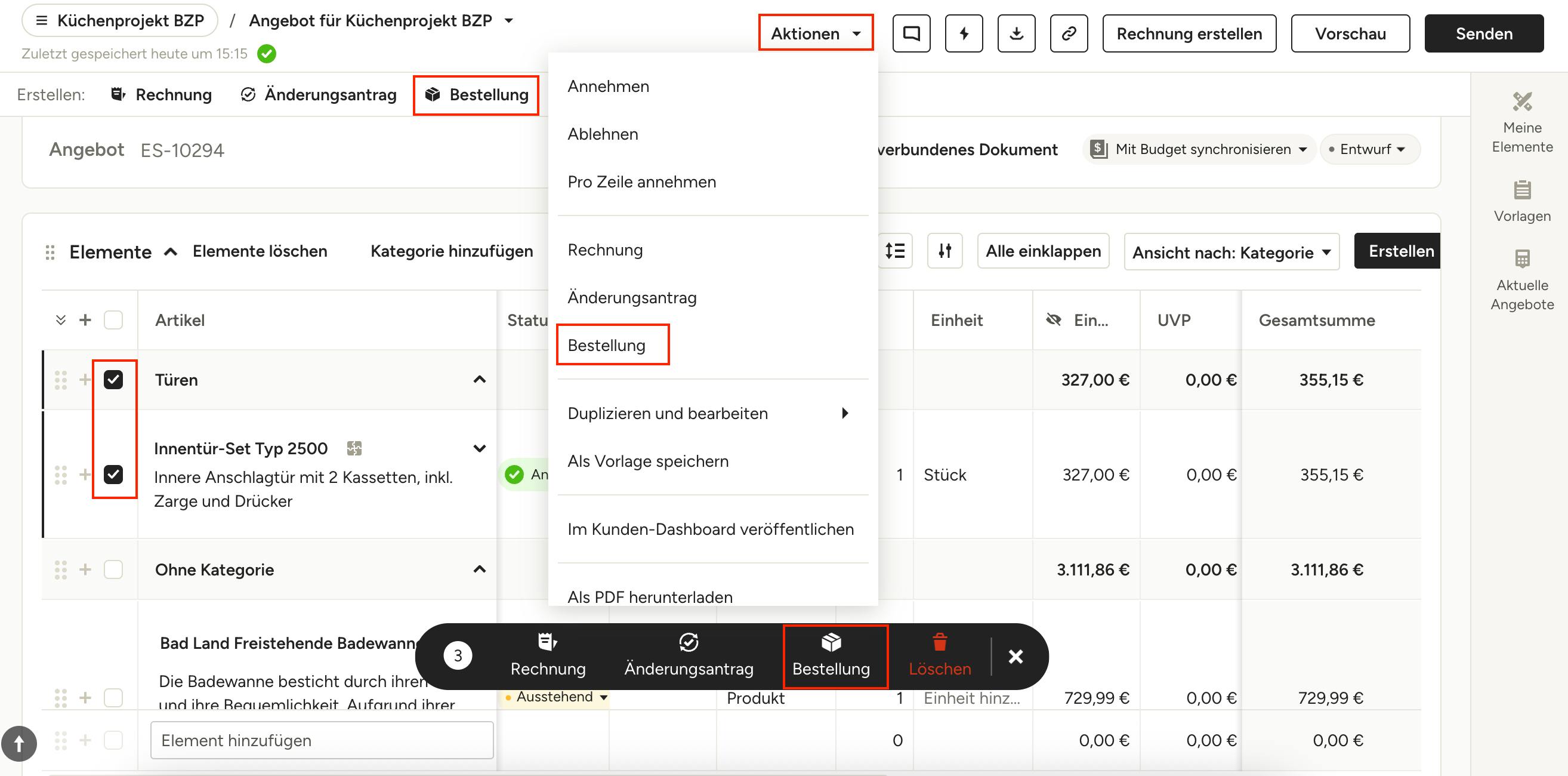This screenshot has height=776, width=1568.
Task: Click Löschen trash in floating bar
Action: [x=940, y=656]
